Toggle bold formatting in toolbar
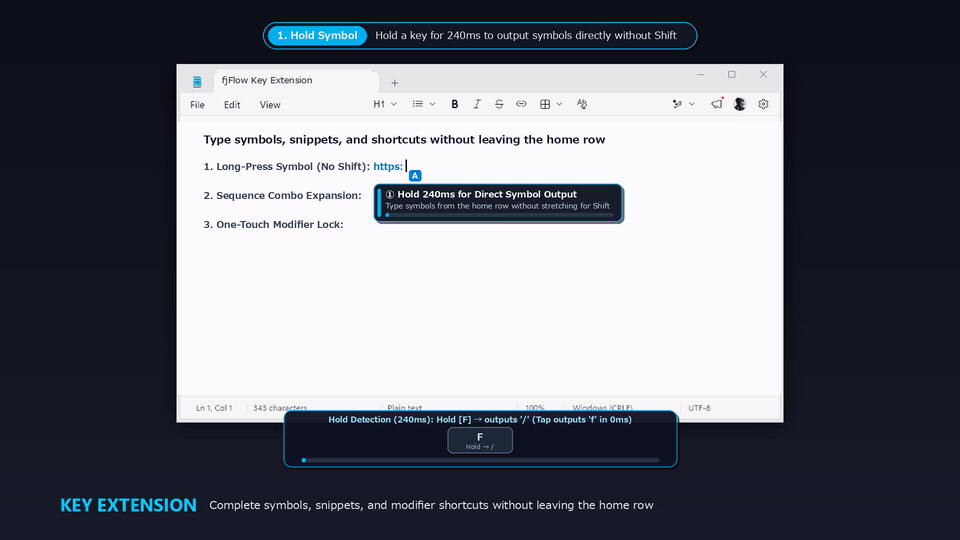The width and height of the screenshot is (960, 540). click(x=454, y=104)
